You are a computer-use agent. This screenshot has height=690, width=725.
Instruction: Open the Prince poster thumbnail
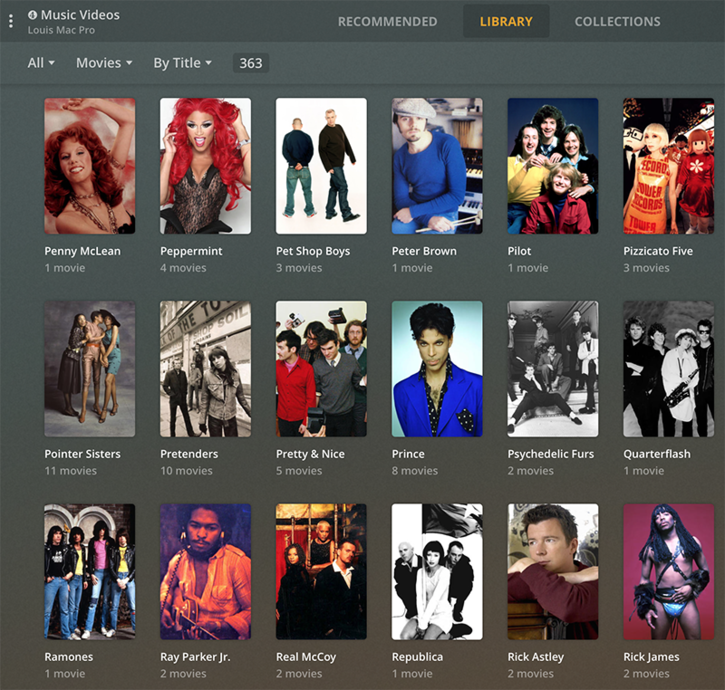[437, 369]
